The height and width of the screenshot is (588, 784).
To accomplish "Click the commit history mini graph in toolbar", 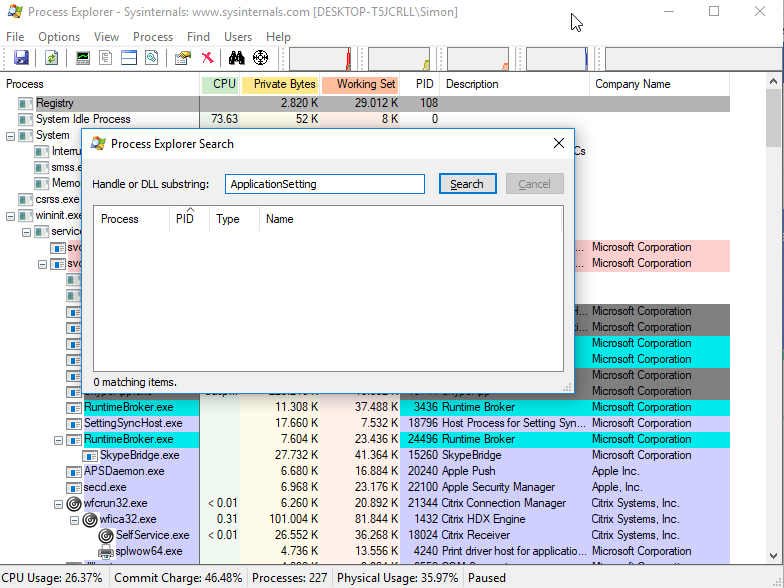I will click(x=399, y=58).
